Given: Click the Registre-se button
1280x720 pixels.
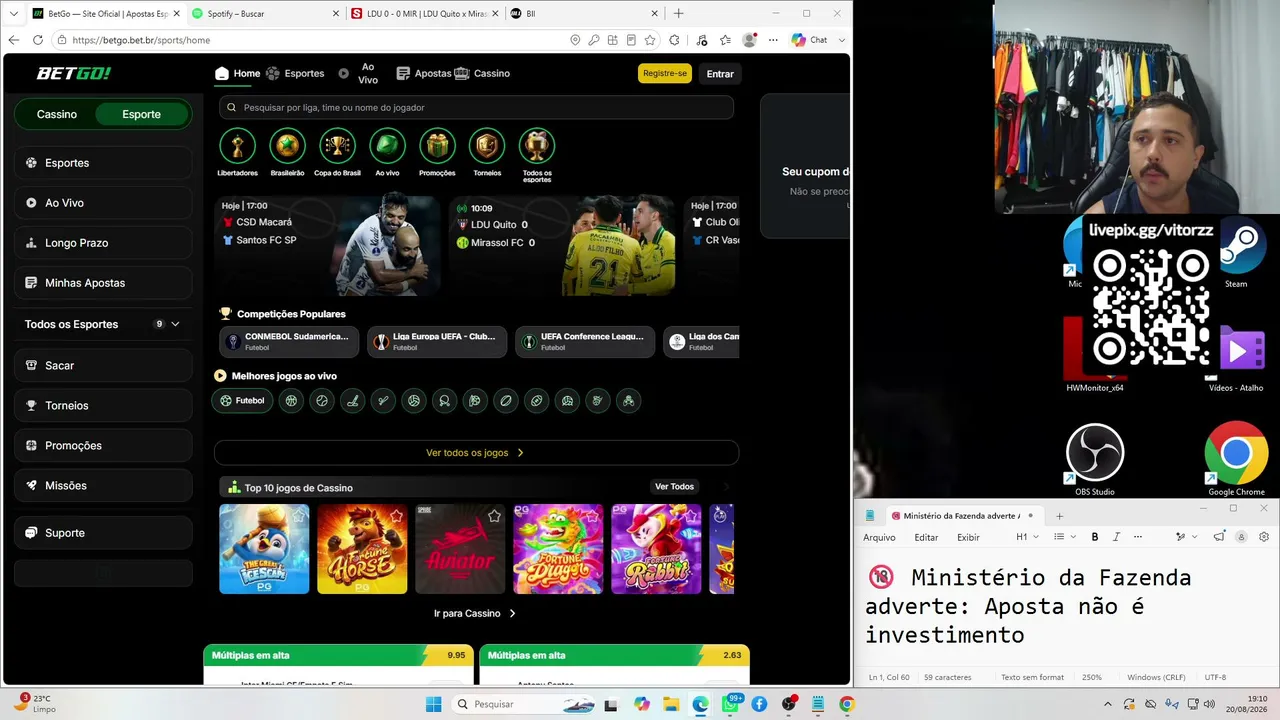Looking at the screenshot, I should (665, 73).
